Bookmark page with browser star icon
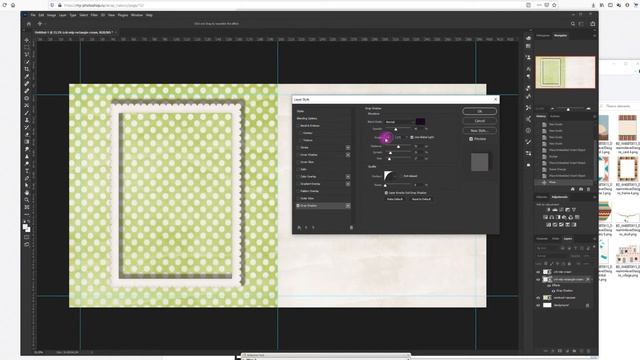The width and height of the screenshot is (640, 360). [x=554, y=5]
